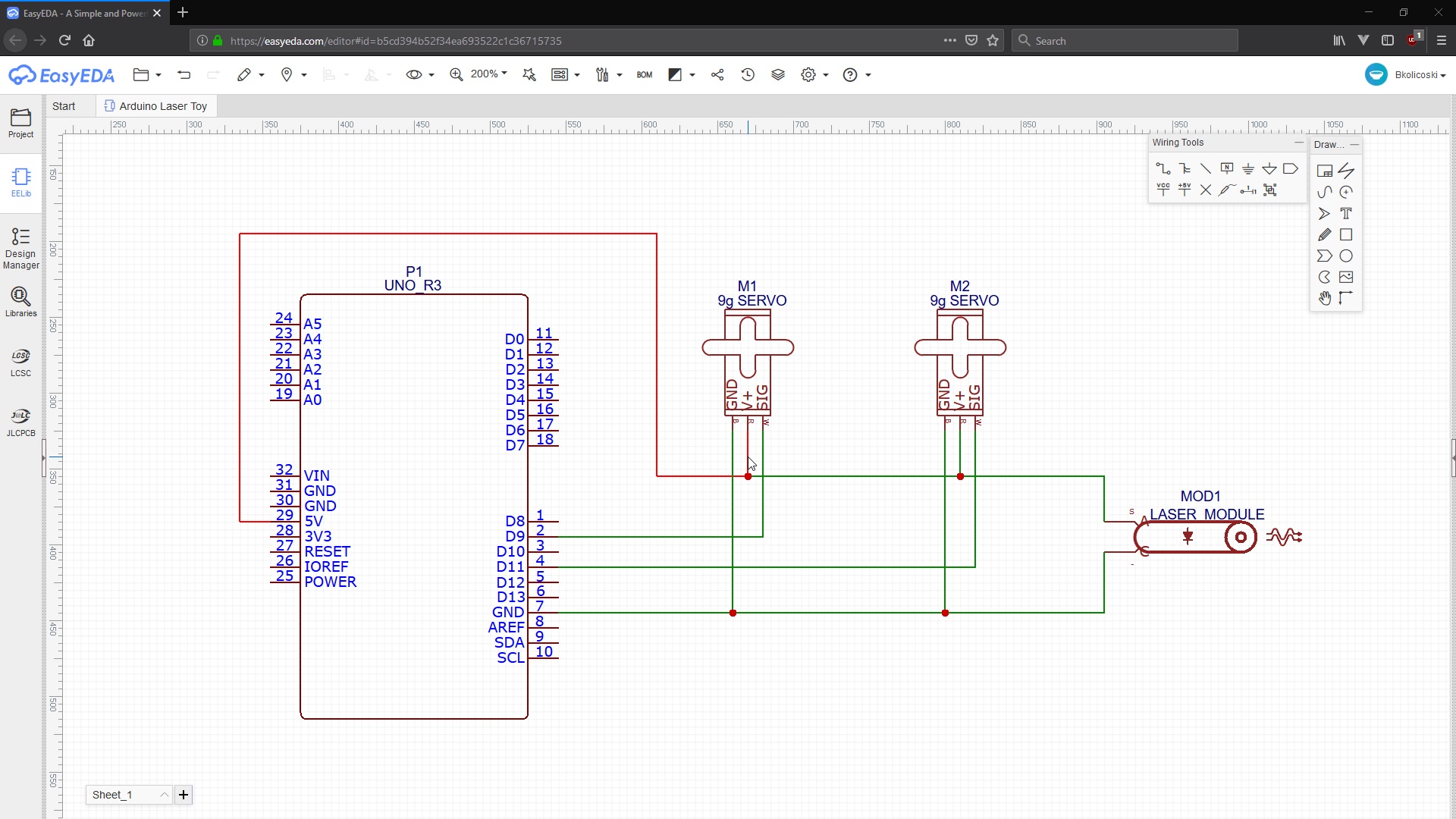Image resolution: width=1456 pixels, height=819 pixels.
Task: Reload the browser page
Action: tap(64, 40)
